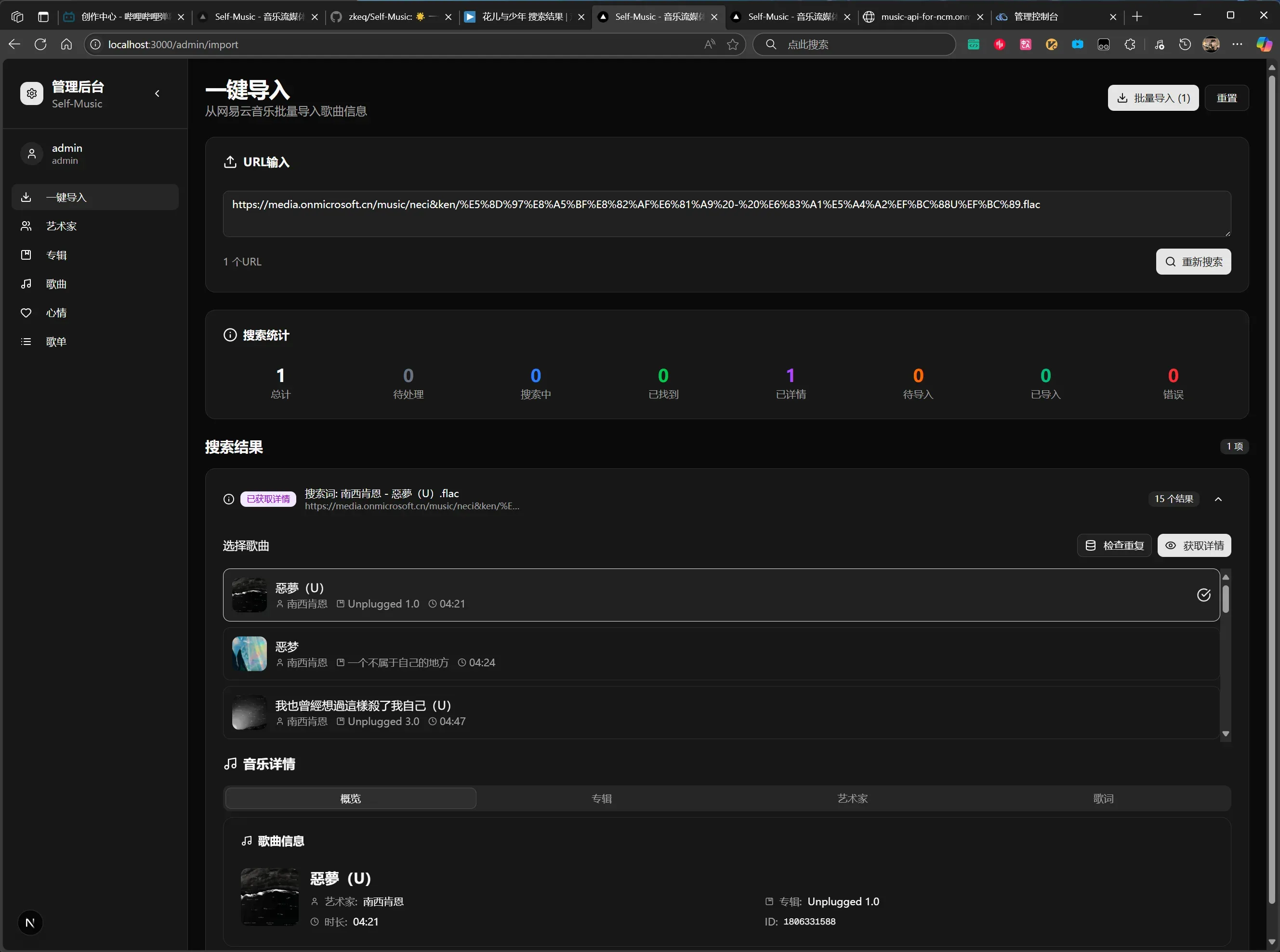Click inside the URL input textarea

point(726,219)
